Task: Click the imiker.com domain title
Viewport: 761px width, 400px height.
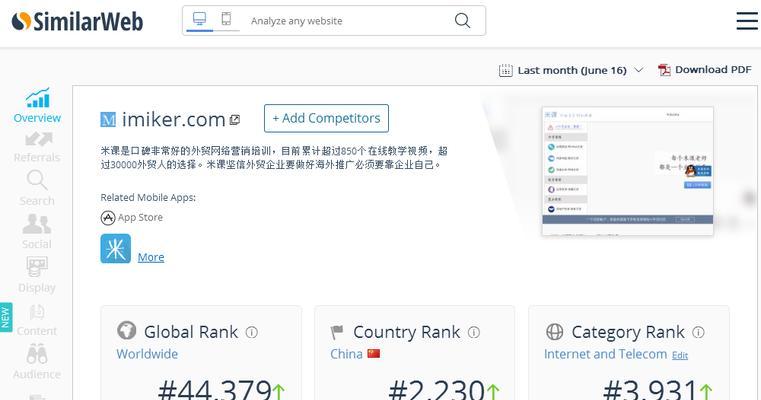Action: (x=173, y=119)
